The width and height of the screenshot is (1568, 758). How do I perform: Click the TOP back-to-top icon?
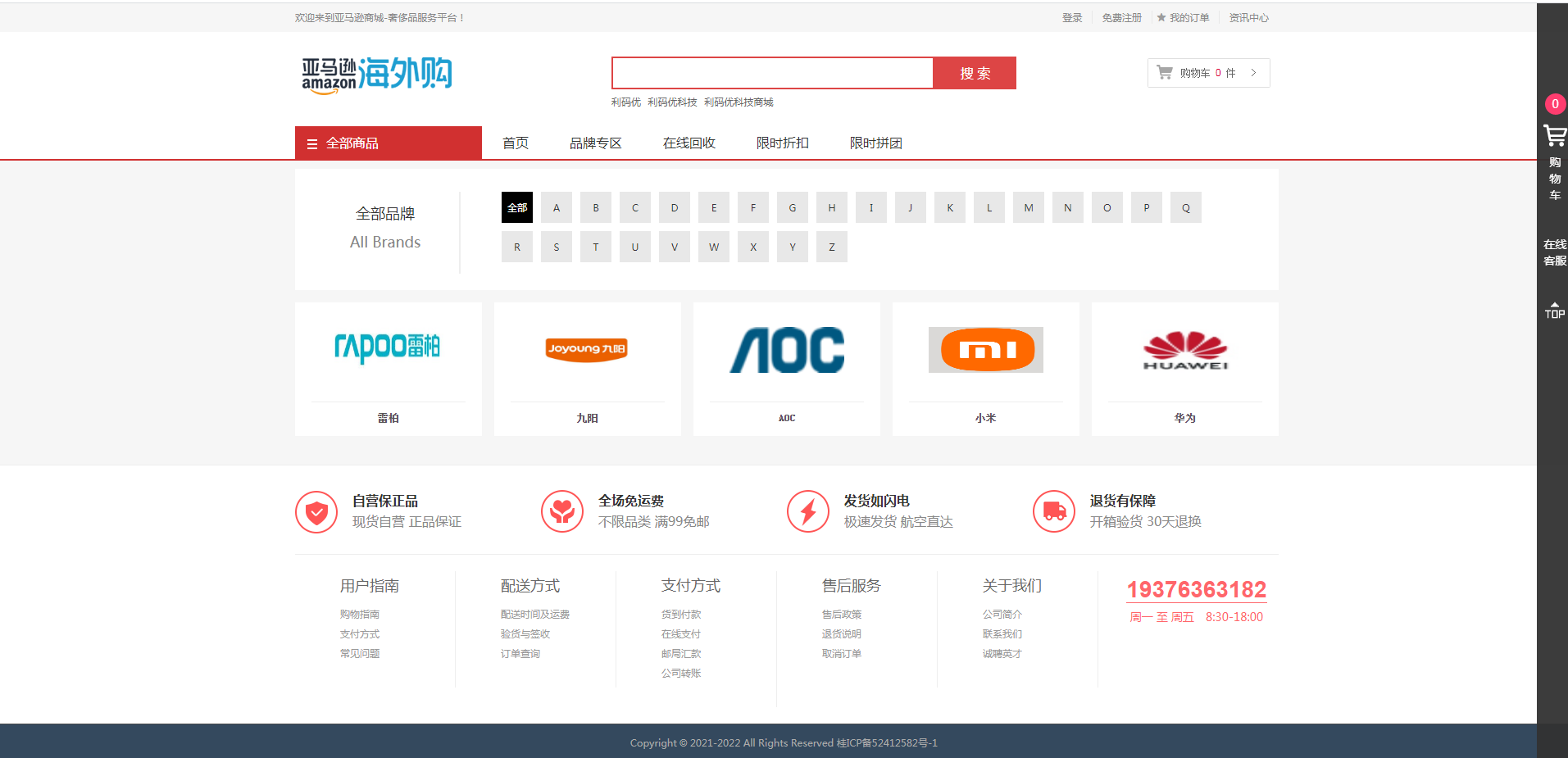click(x=1554, y=310)
